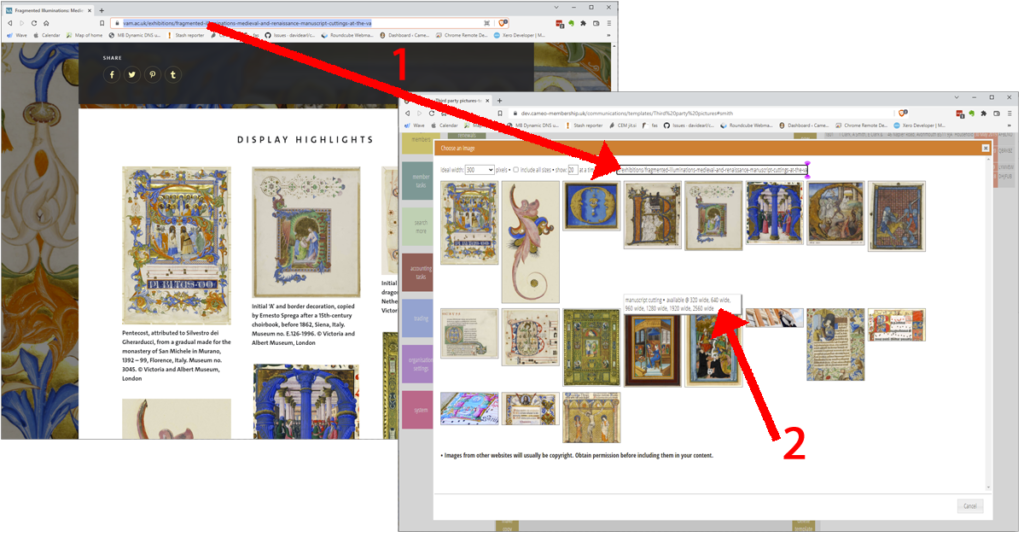The width and height of the screenshot is (1024, 537).
Task: Go back in V&A browser window
Action: [x=10, y=23]
